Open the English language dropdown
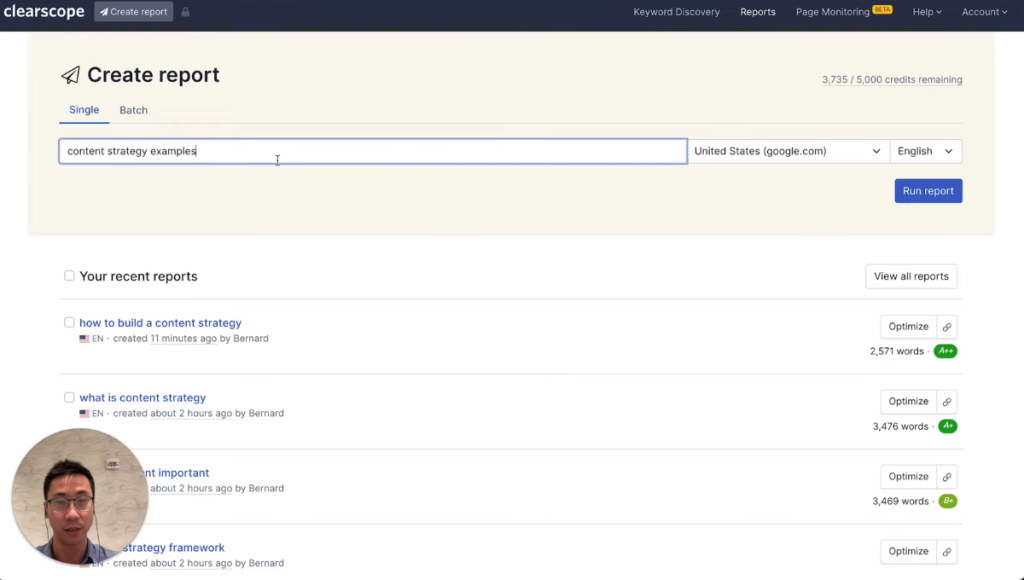The image size is (1024, 580). 925,151
